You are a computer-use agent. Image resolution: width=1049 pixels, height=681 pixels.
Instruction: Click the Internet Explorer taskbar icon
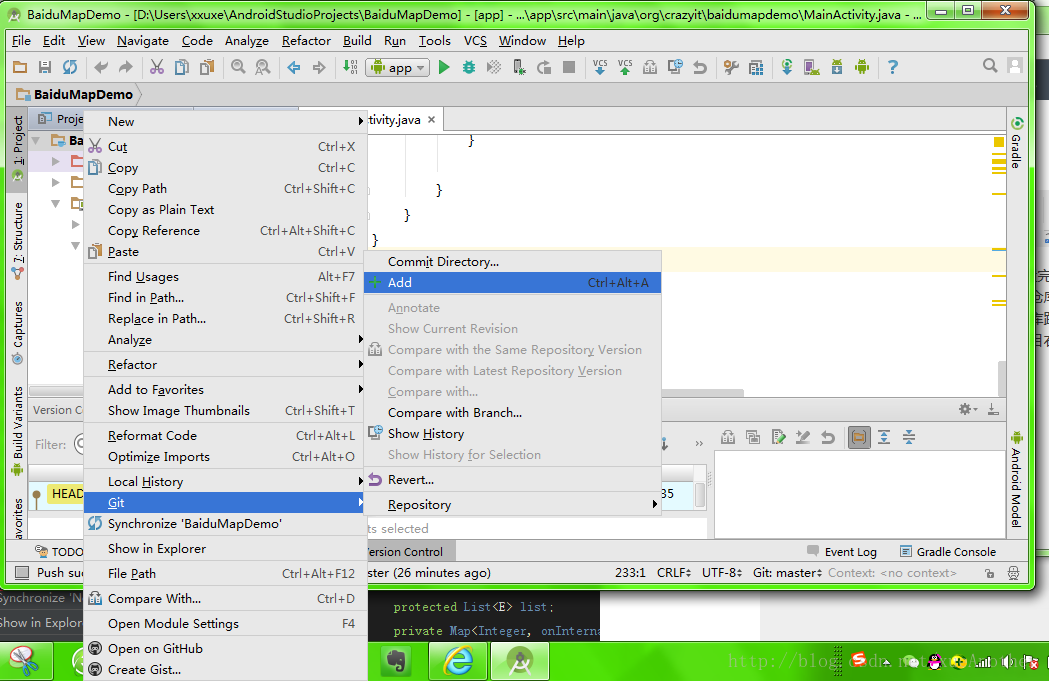point(458,662)
